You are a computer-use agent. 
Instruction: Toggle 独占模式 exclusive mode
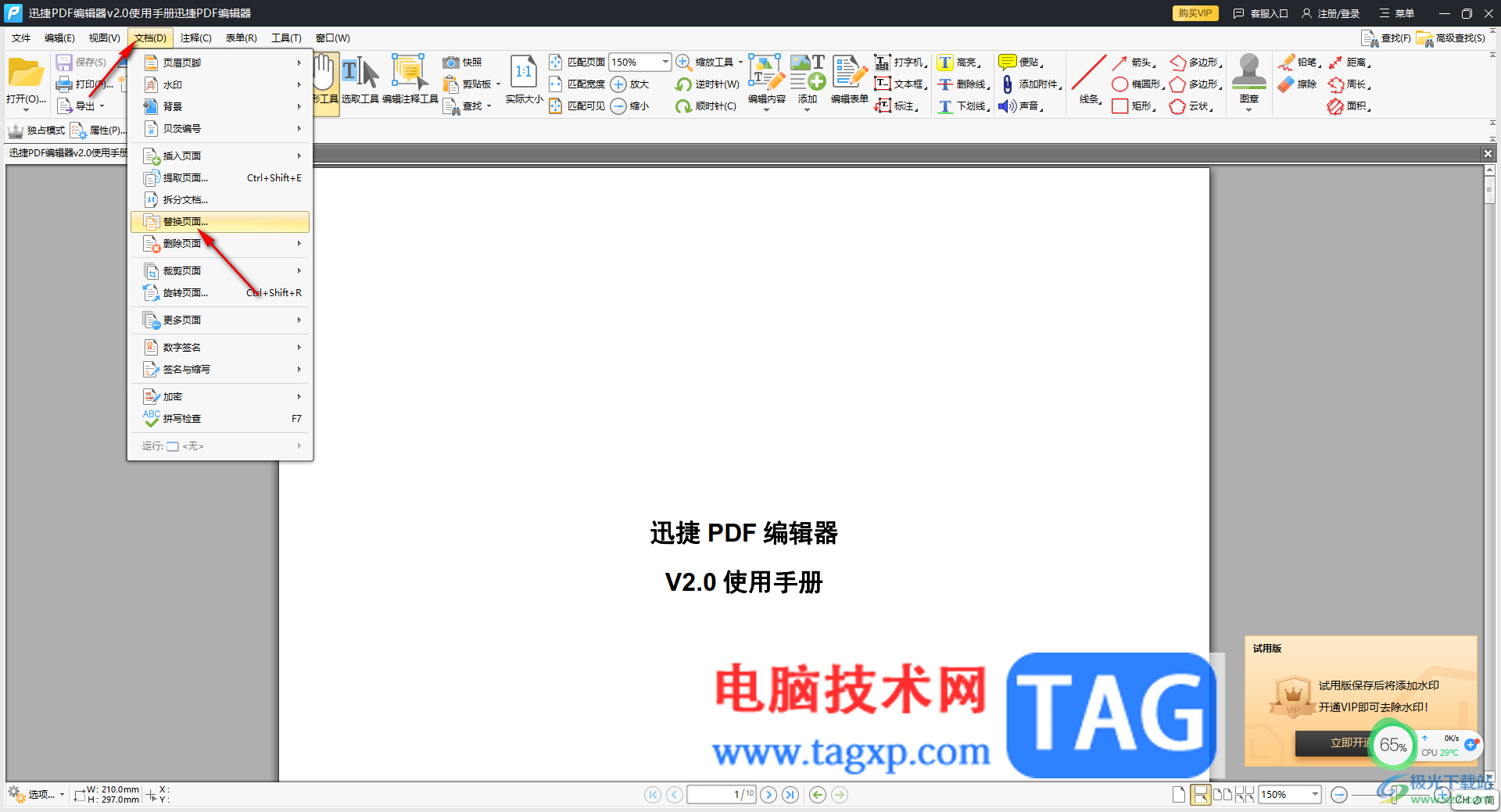click(x=37, y=131)
